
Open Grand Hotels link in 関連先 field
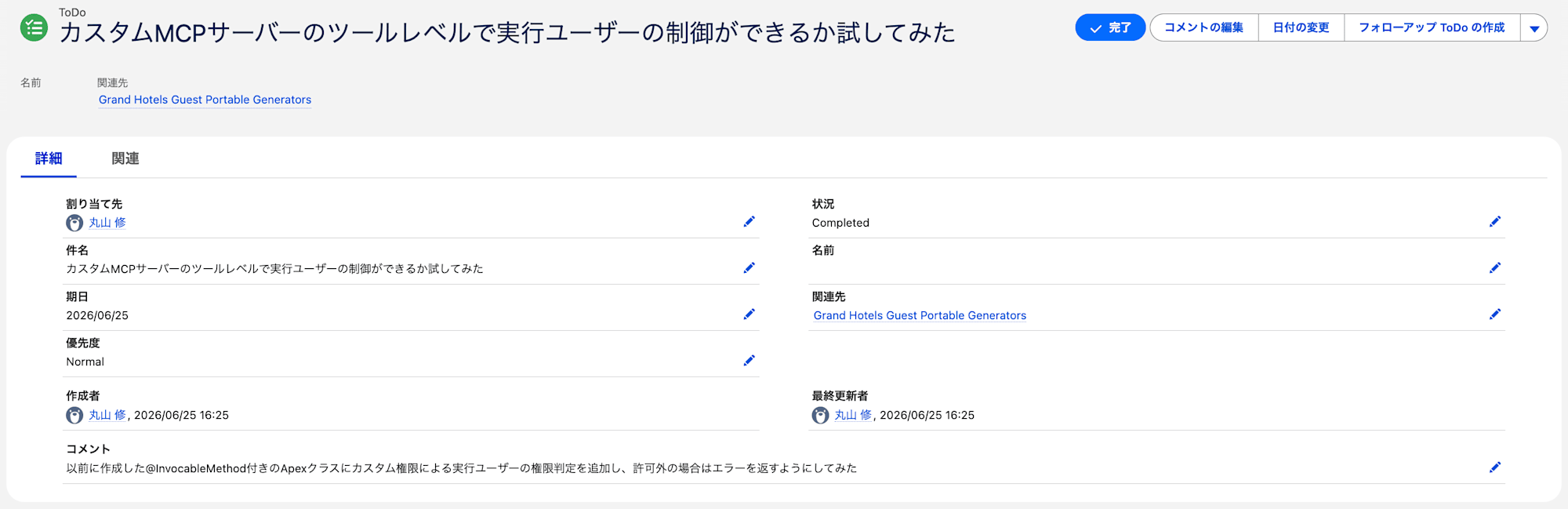pos(920,315)
